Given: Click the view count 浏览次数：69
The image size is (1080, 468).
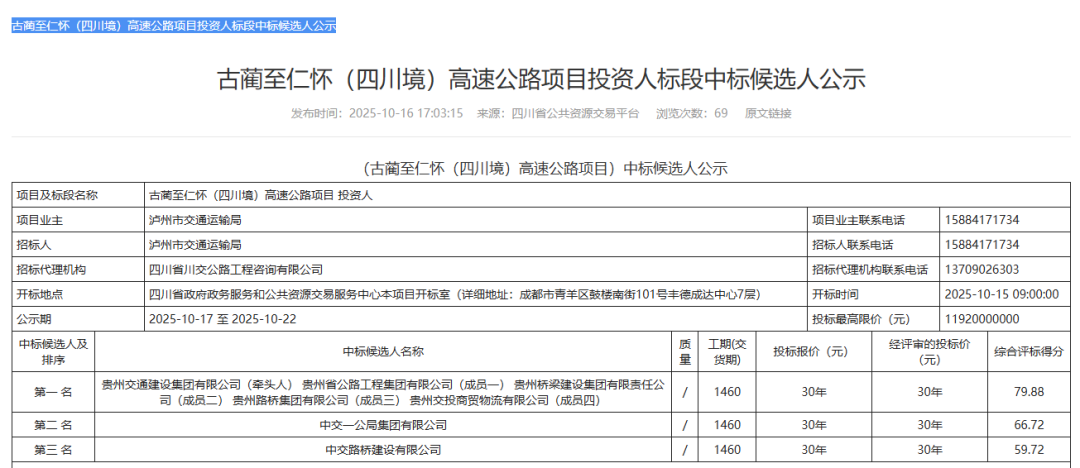Looking at the screenshot, I should pos(692,114).
